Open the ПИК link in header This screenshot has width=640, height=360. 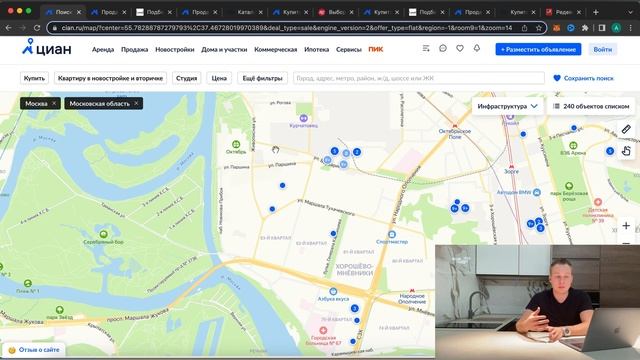click(376, 49)
